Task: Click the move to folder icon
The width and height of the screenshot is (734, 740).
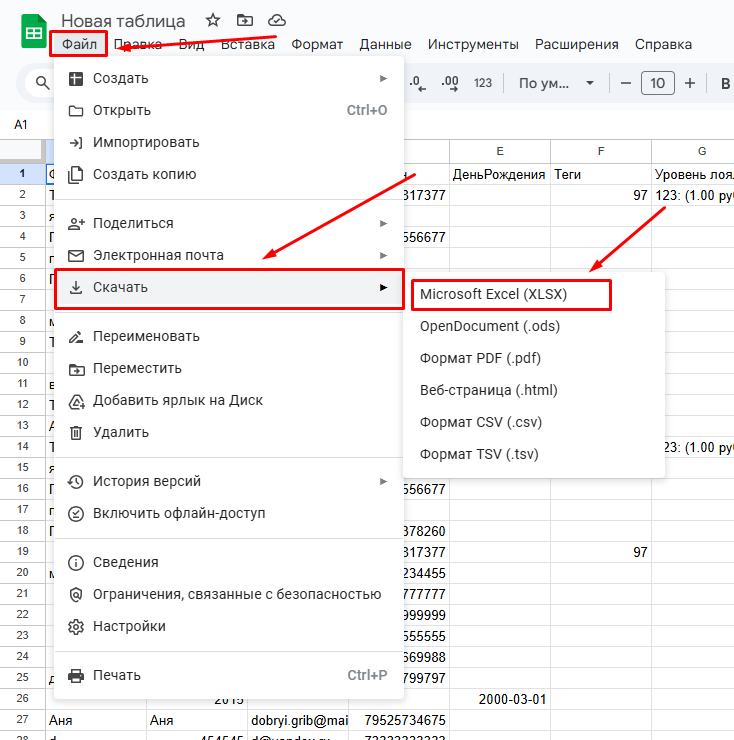Action: click(245, 20)
